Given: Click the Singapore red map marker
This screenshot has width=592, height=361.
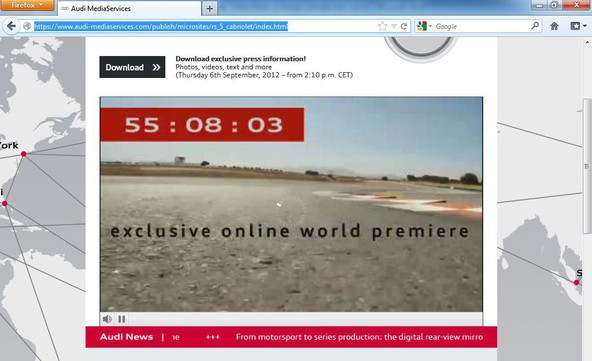Looking at the screenshot, I should point(577,282).
